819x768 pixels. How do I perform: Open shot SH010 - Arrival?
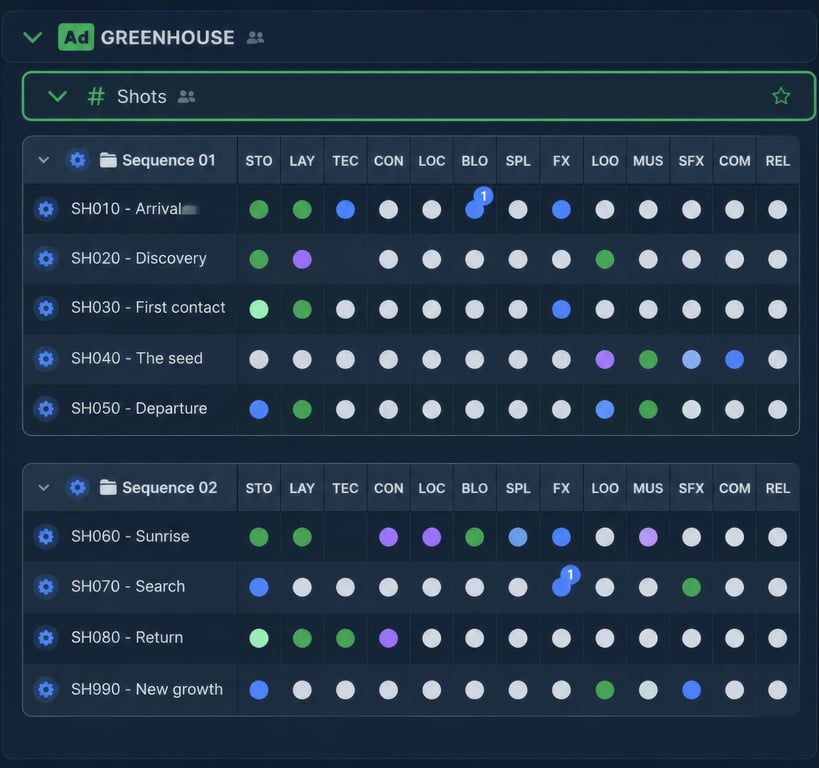point(126,209)
